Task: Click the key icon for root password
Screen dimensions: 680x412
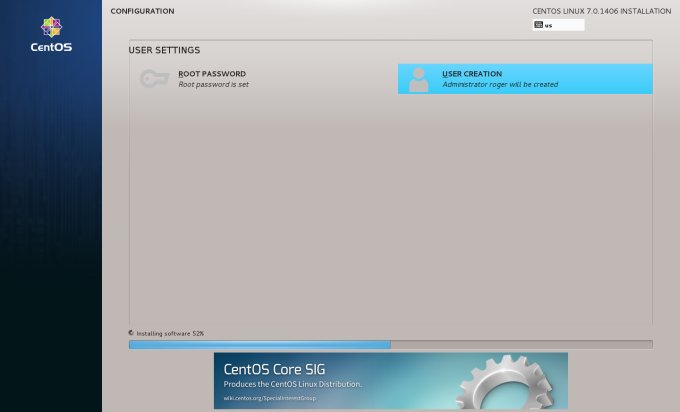Action: (x=154, y=79)
